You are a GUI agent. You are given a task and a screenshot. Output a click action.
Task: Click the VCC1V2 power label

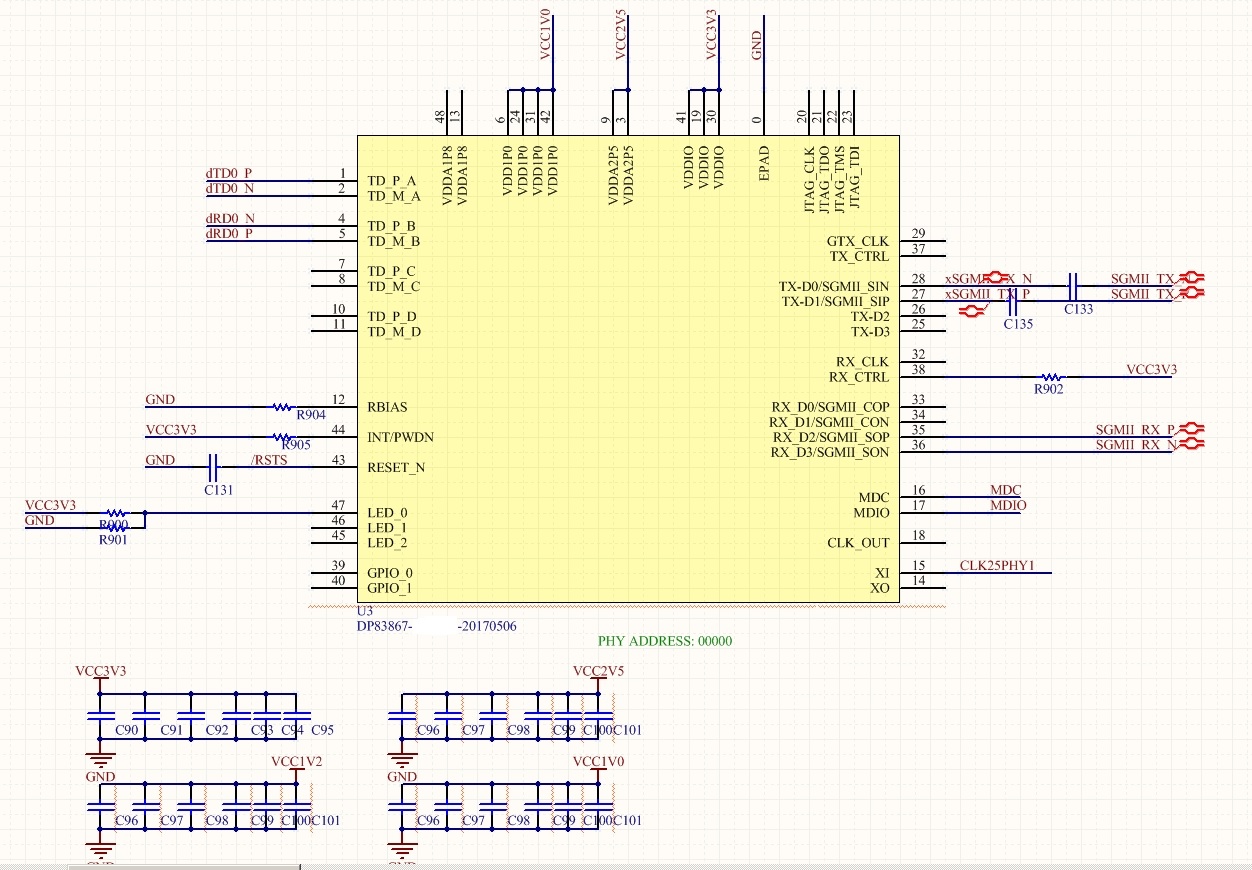pyautogui.click(x=296, y=761)
